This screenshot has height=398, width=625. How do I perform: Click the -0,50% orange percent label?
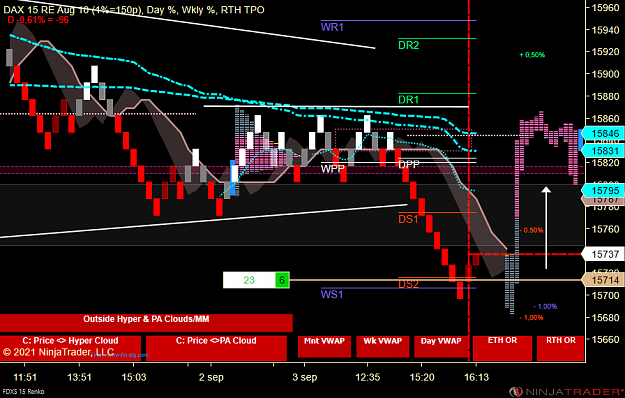[x=531, y=230]
